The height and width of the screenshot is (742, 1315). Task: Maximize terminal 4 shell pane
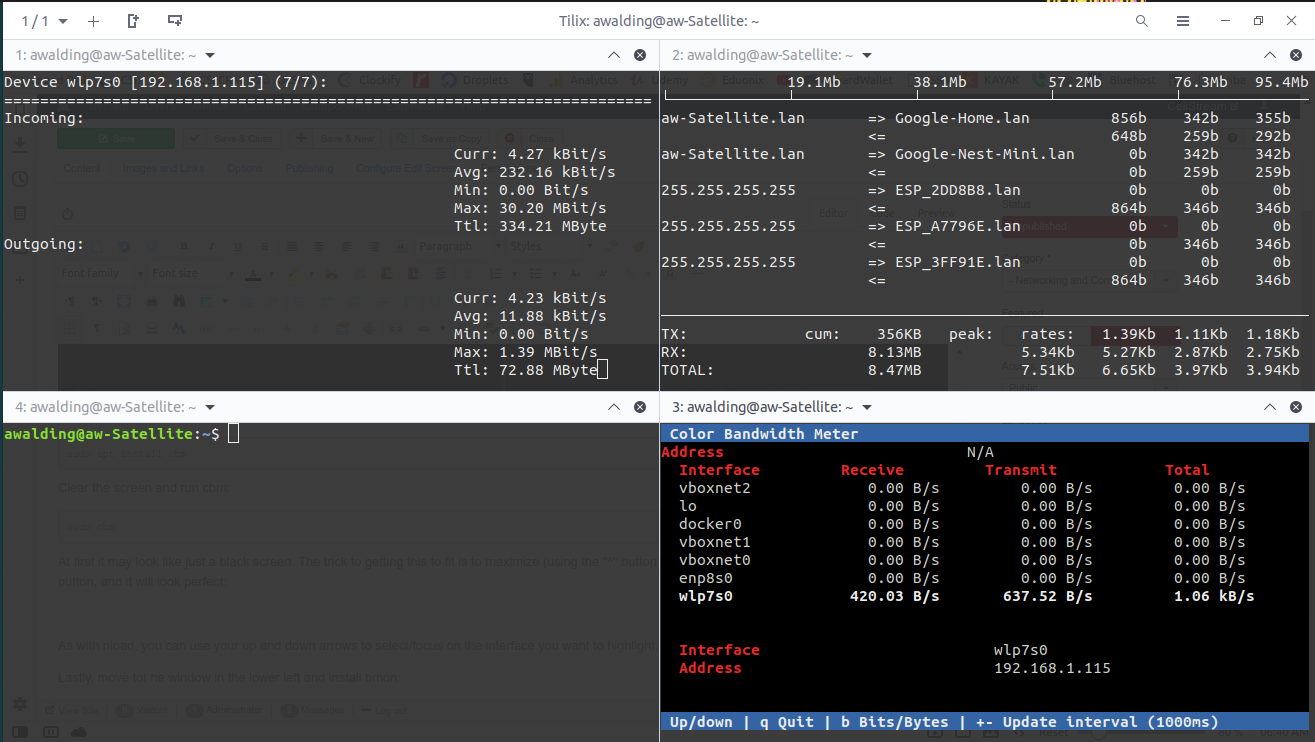[613, 408]
